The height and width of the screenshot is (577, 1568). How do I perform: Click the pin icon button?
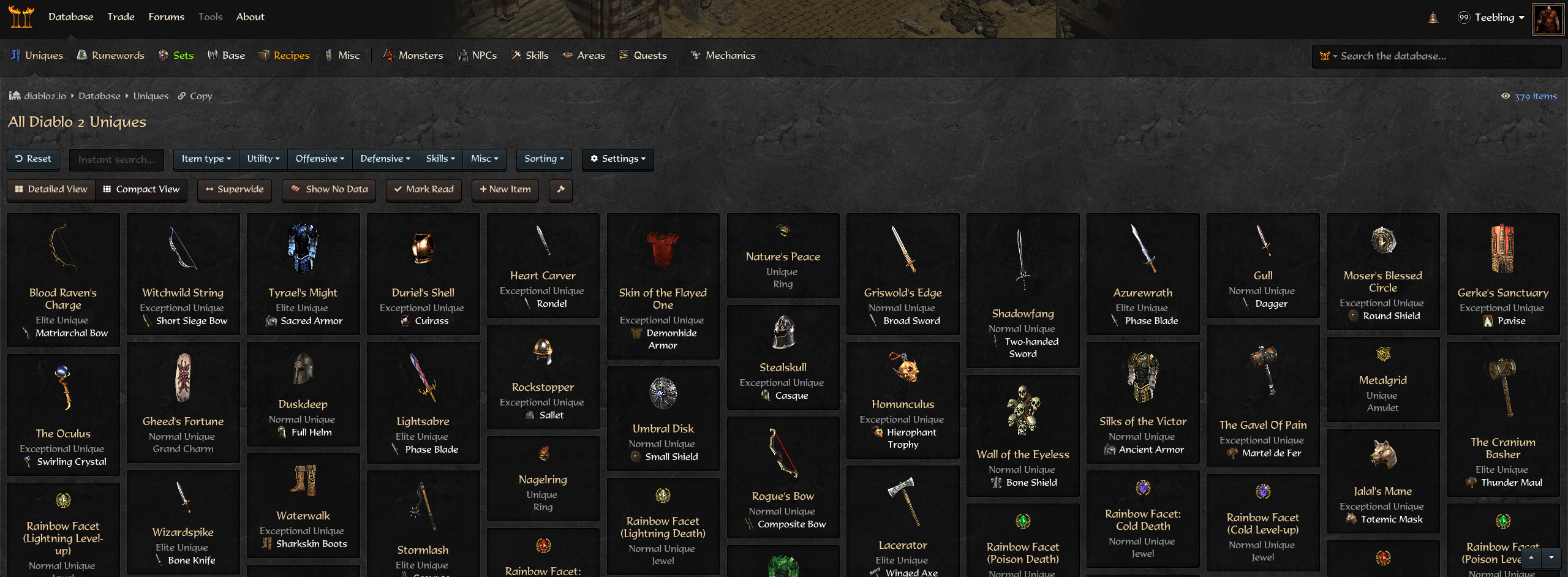pos(560,190)
